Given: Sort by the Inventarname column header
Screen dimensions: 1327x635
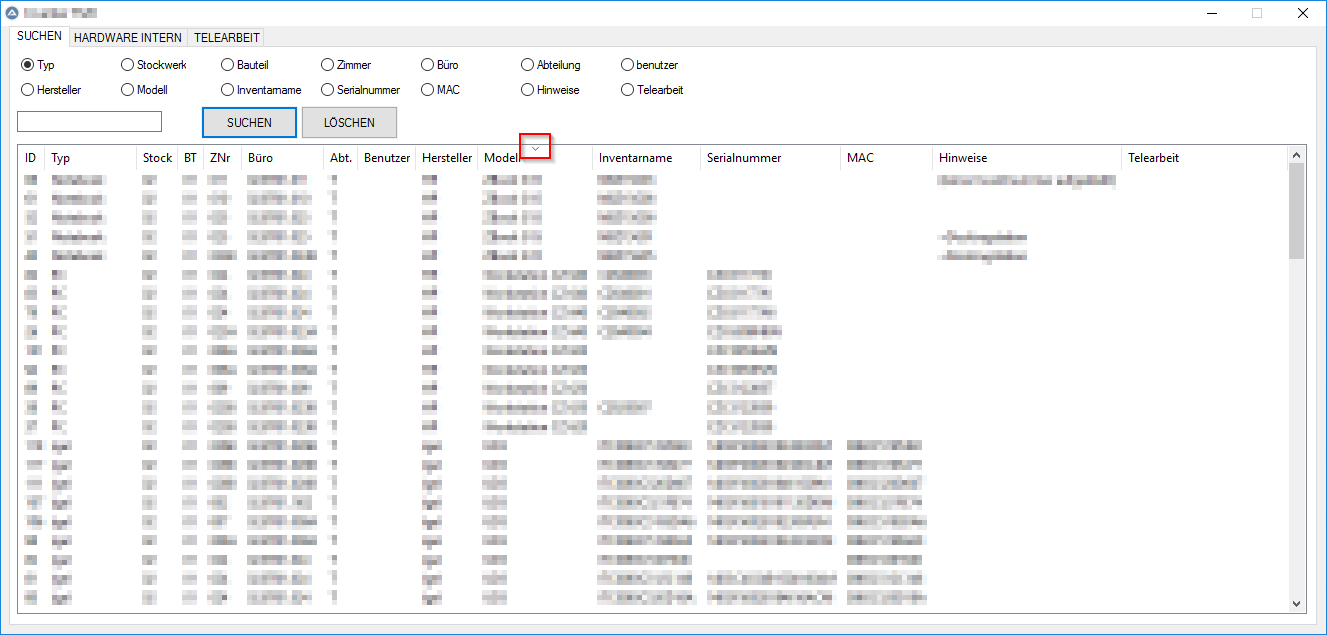Looking at the screenshot, I should point(635,158).
